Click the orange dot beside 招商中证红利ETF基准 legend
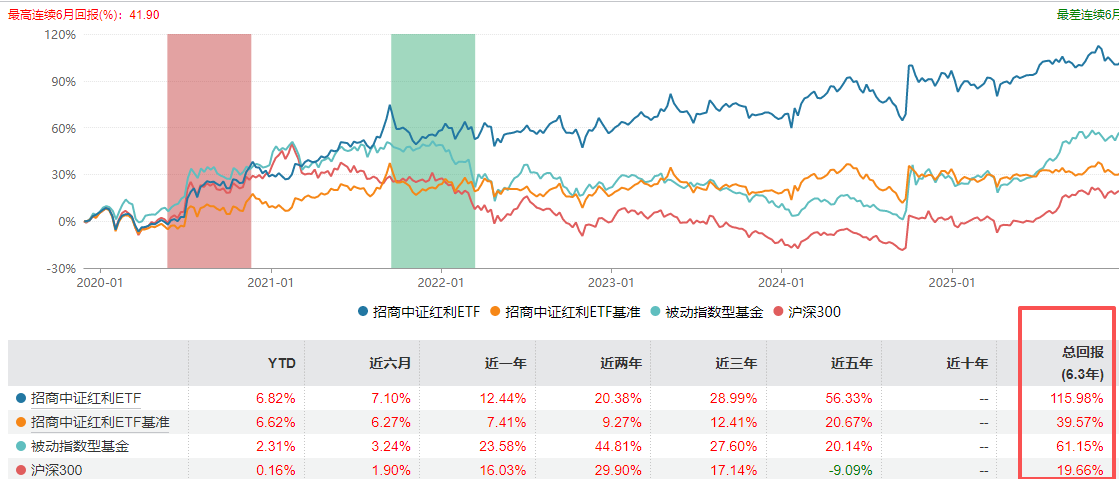Screen dimensions: 1119x479 496,312
